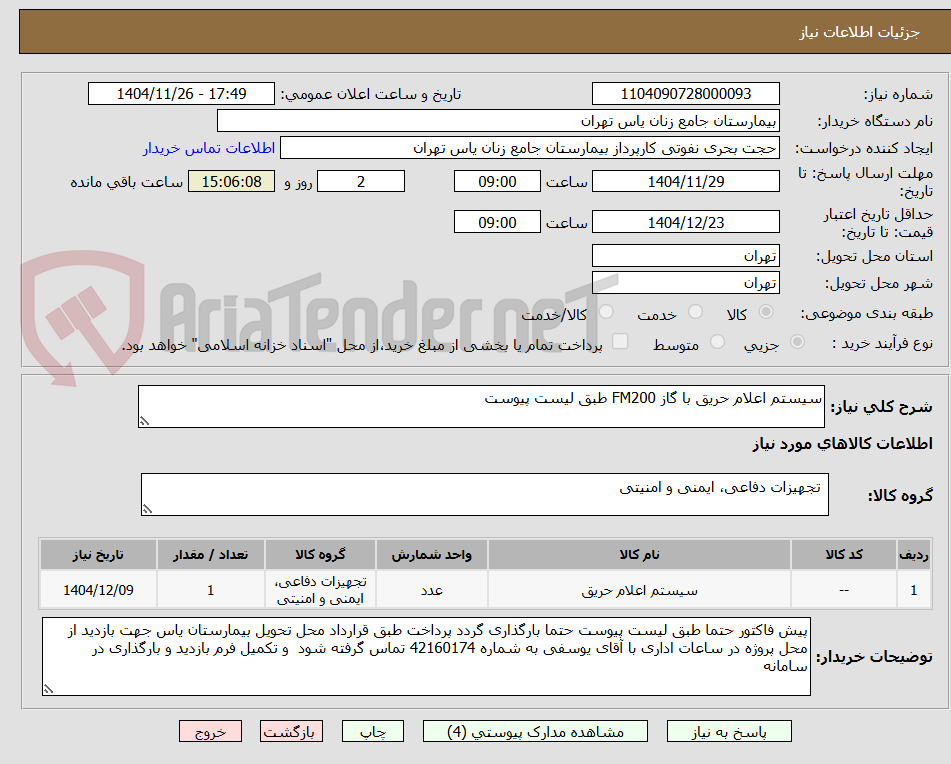Image resolution: width=951 pixels, height=764 pixels.
Task: Select the کالا radio button
Action: click(766, 312)
